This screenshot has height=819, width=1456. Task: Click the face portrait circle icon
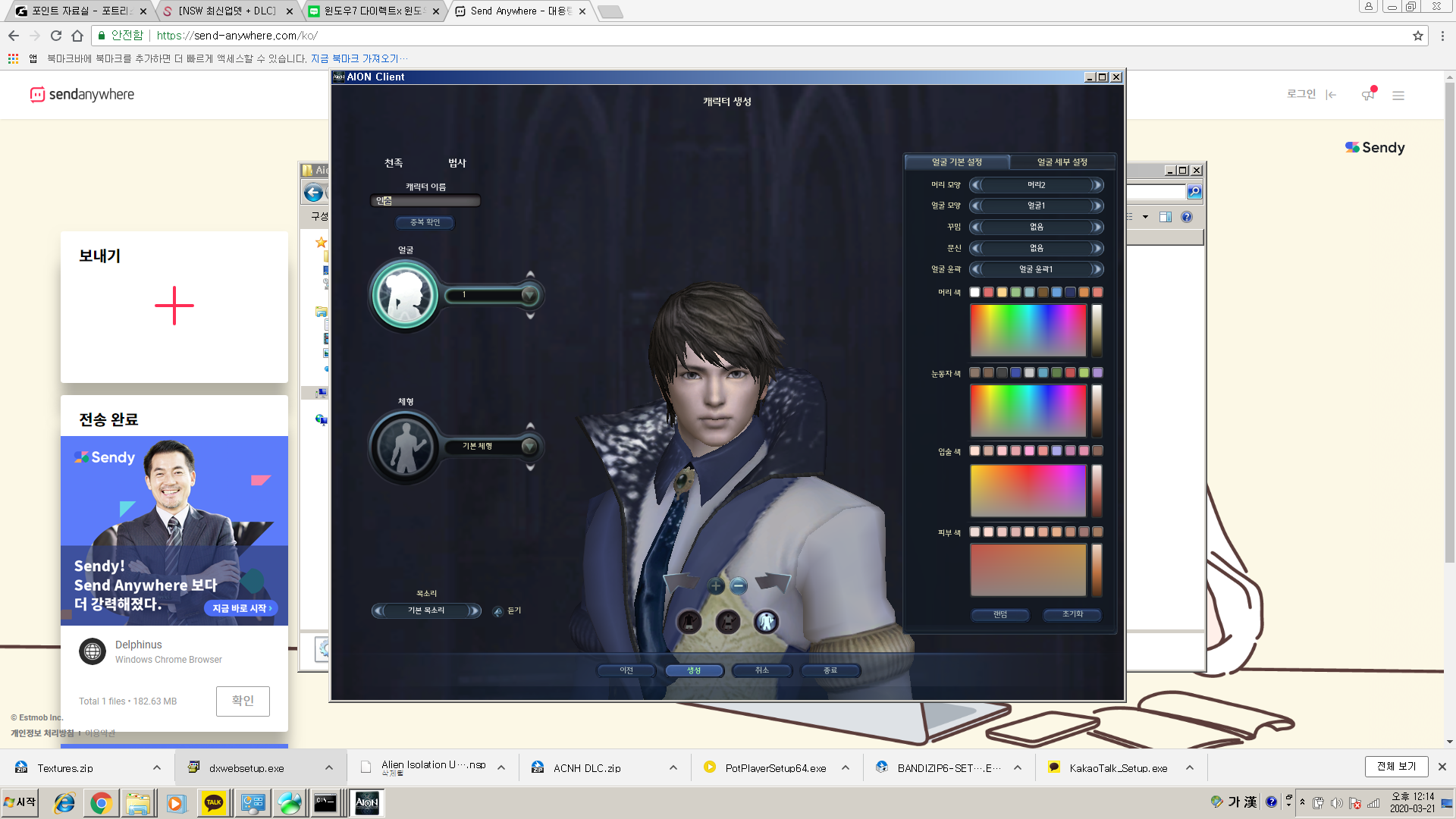pyautogui.click(x=406, y=296)
